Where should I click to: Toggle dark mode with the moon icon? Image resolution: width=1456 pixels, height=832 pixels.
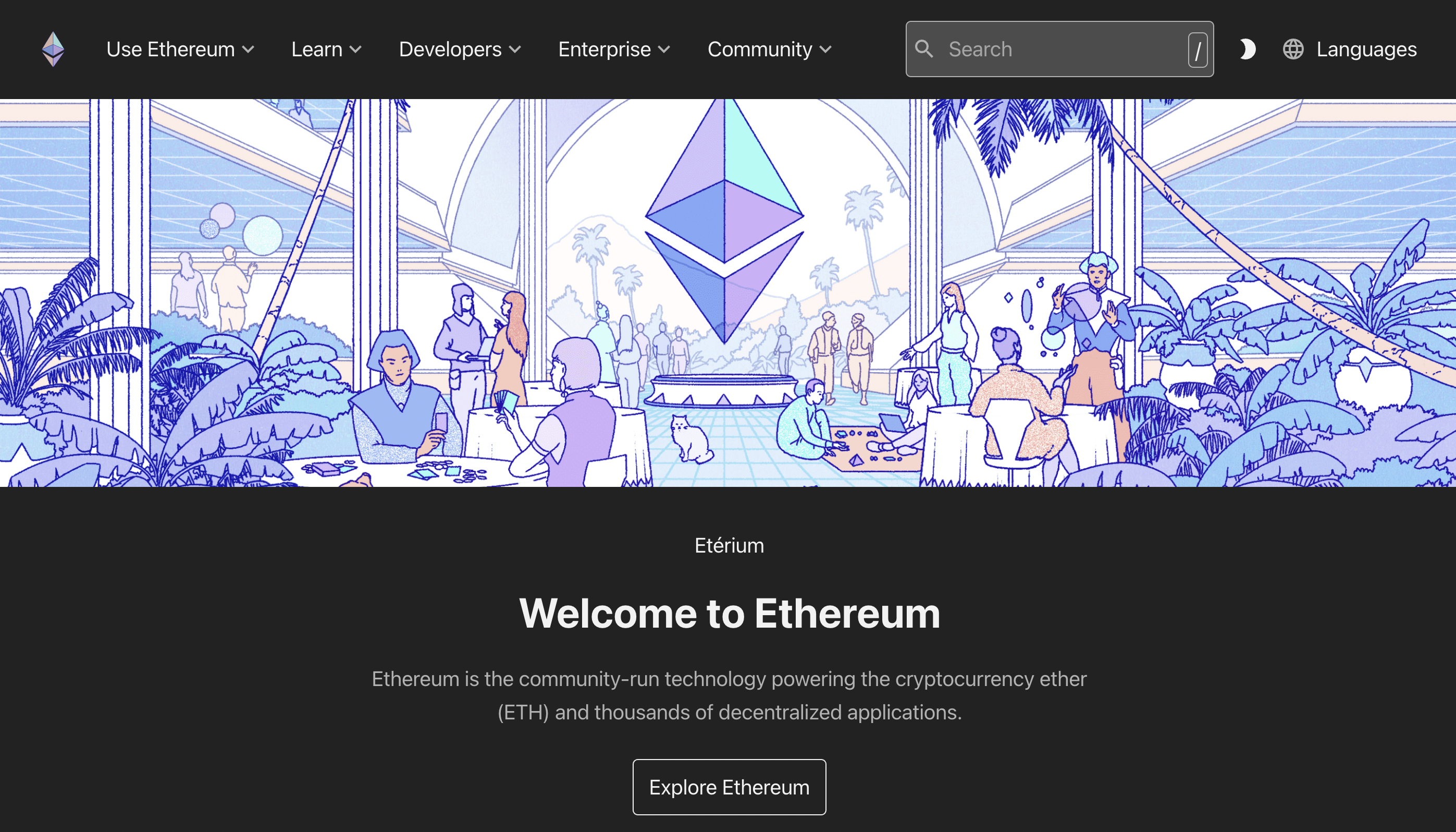(1248, 49)
